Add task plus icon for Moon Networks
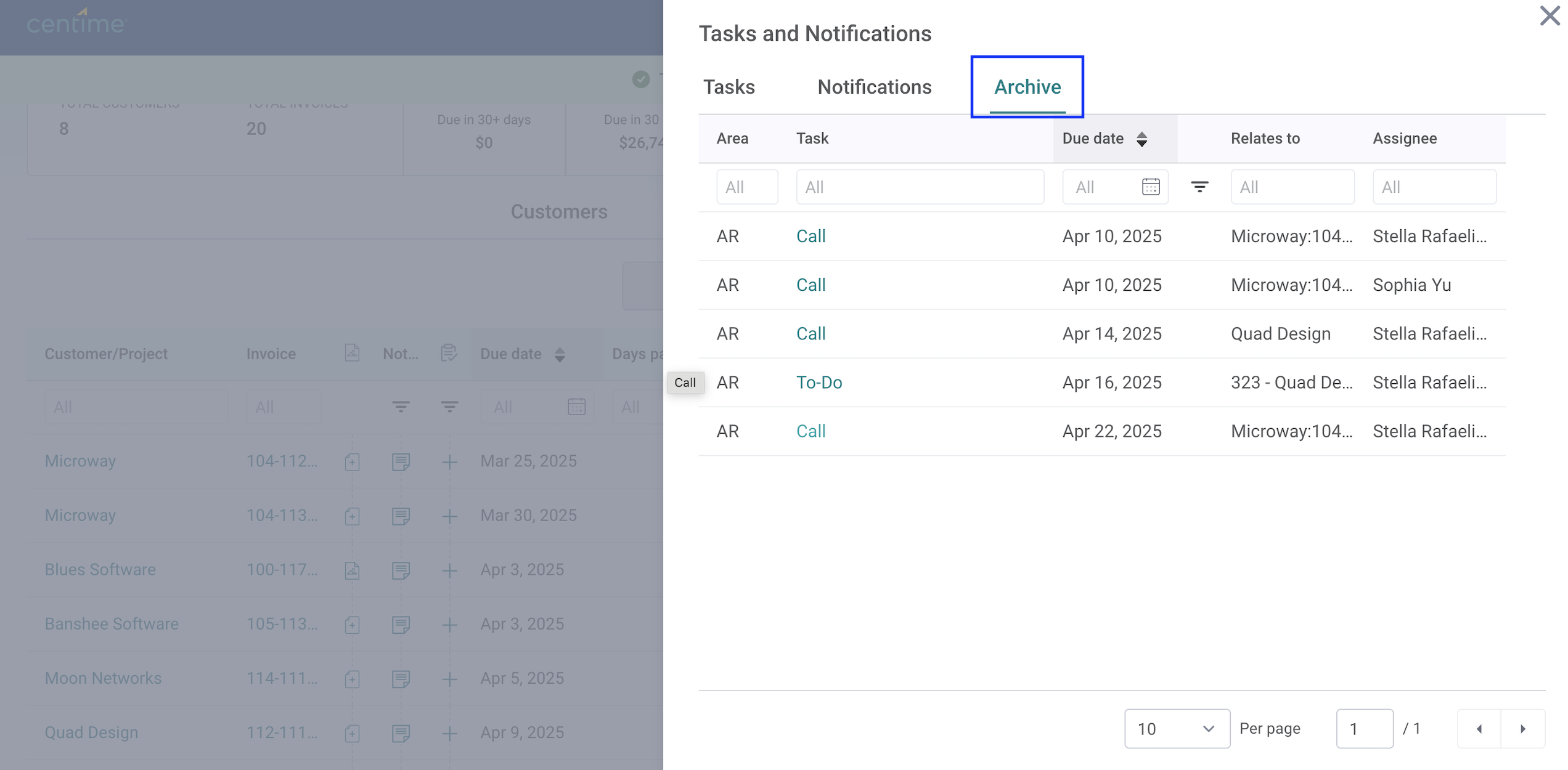 point(449,679)
